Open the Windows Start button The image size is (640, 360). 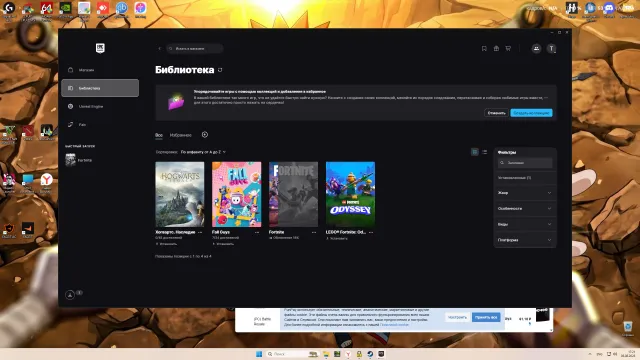click(259, 354)
